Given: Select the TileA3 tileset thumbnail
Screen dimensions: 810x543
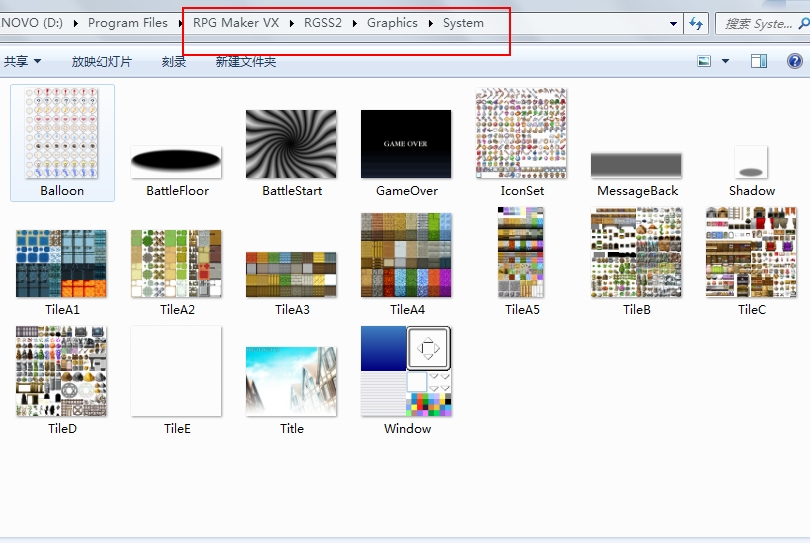Looking at the screenshot, I should [x=291, y=274].
